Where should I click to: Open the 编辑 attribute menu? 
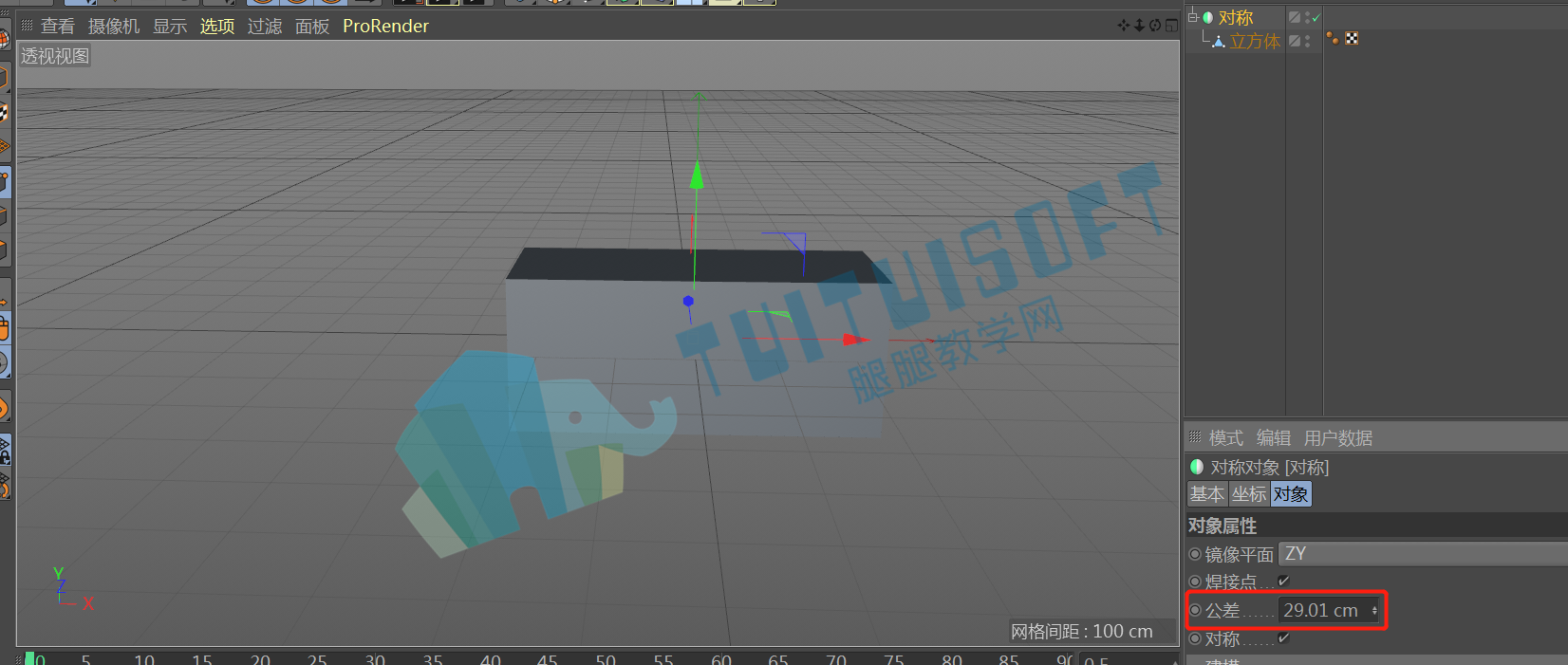tap(1274, 437)
